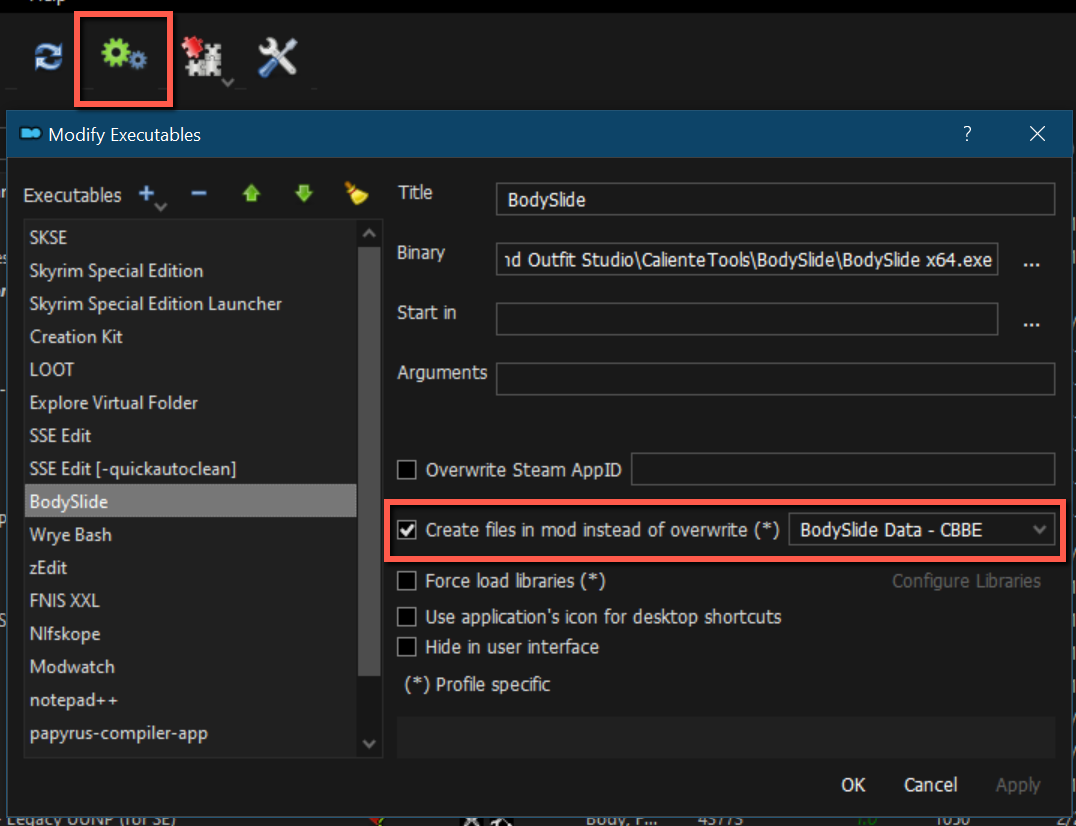Image resolution: width=1076 pixels, height=826 pixels.
Task: Click the executables list scrollbar down arrow
Action: pyautogui.click(x=369, y=744)
